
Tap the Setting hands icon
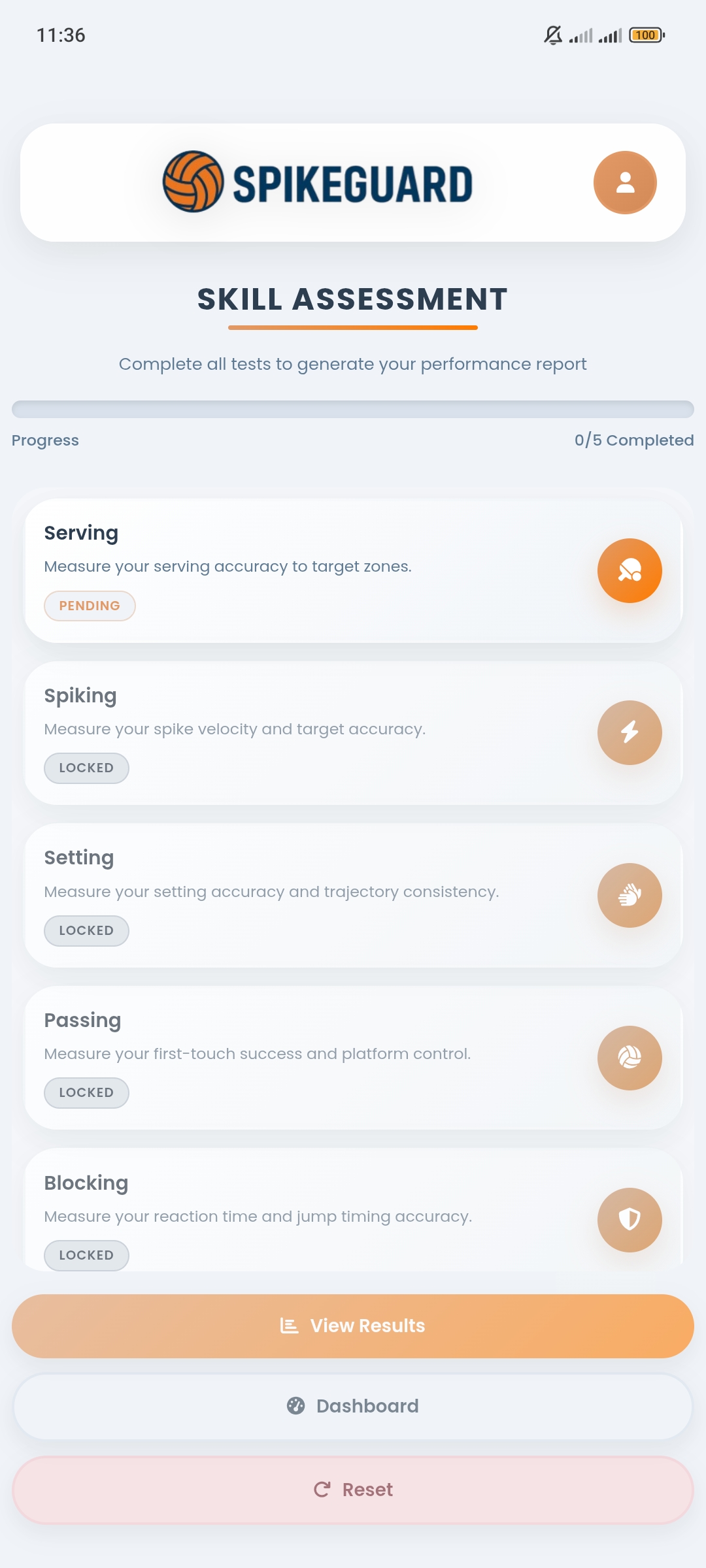[x=630, y=895]
